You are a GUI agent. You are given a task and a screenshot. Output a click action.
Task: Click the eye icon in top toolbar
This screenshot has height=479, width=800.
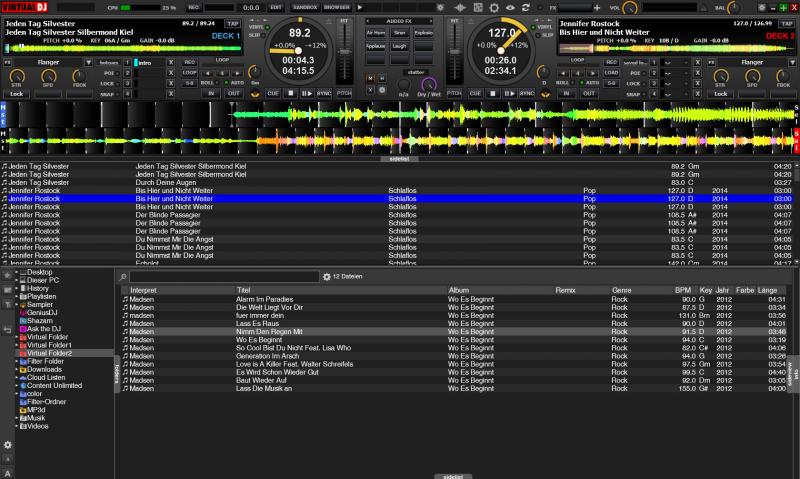click(510, 7)
